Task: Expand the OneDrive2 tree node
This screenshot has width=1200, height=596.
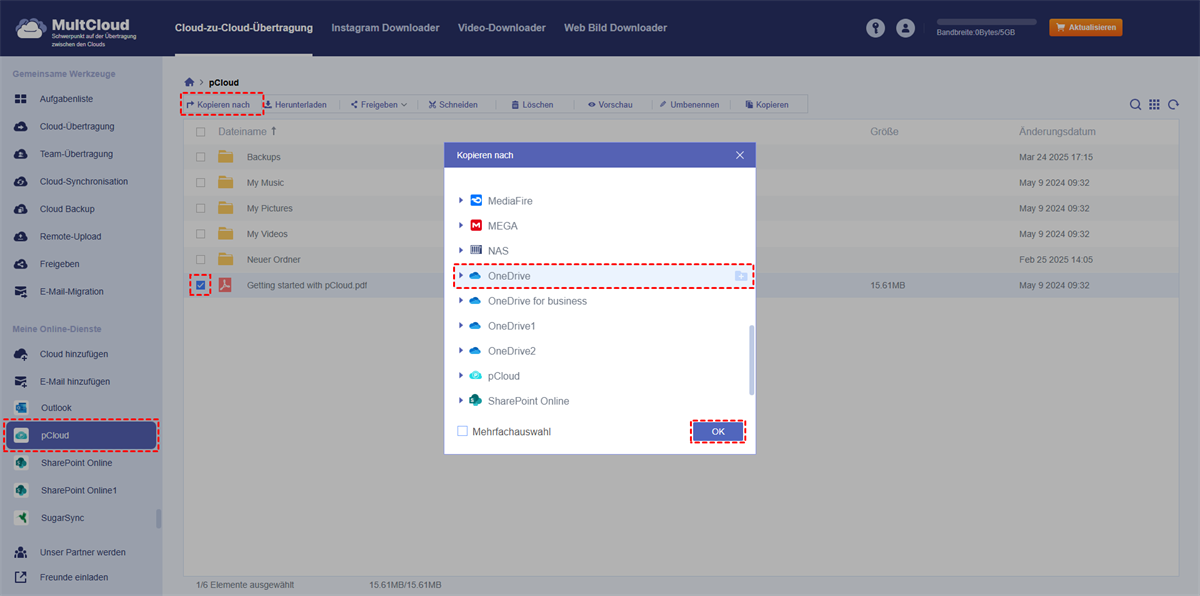Action: [461, 351]
